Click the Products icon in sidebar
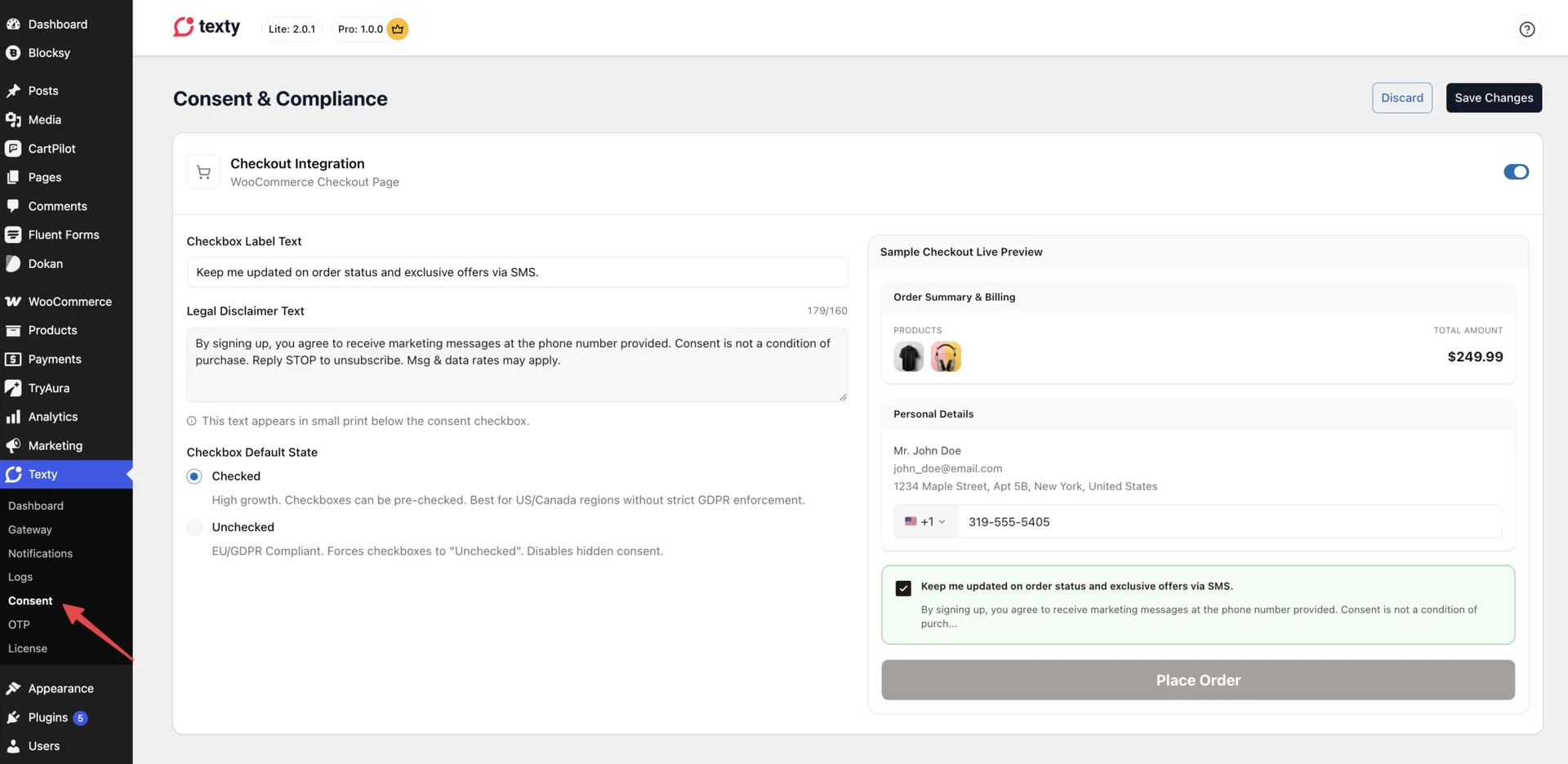1568x764 pixels. [13, 330]
